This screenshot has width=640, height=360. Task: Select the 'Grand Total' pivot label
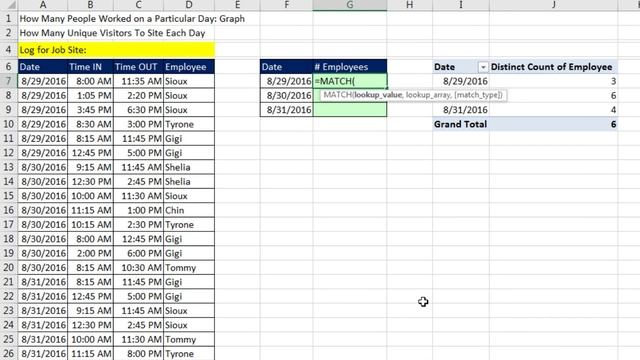460,124
